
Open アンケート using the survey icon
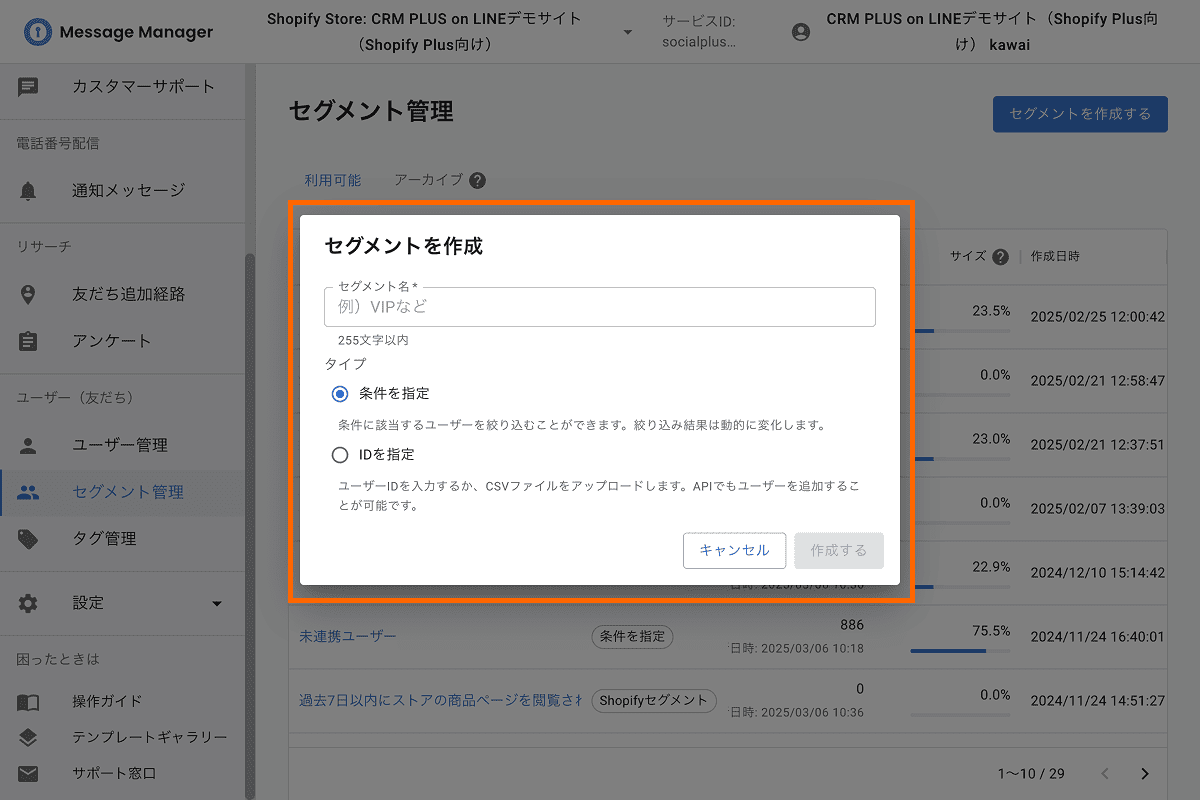click(x=27, y=341)
